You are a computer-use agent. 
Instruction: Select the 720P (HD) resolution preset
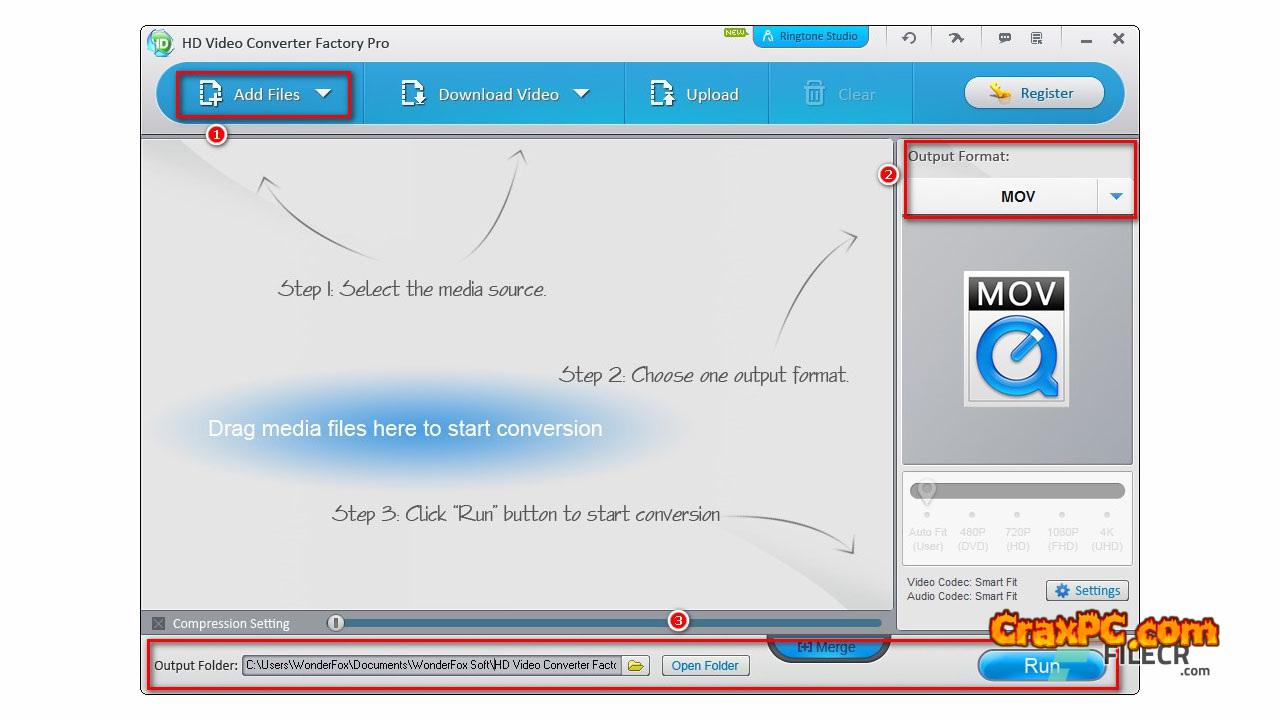pos(1017,539)
